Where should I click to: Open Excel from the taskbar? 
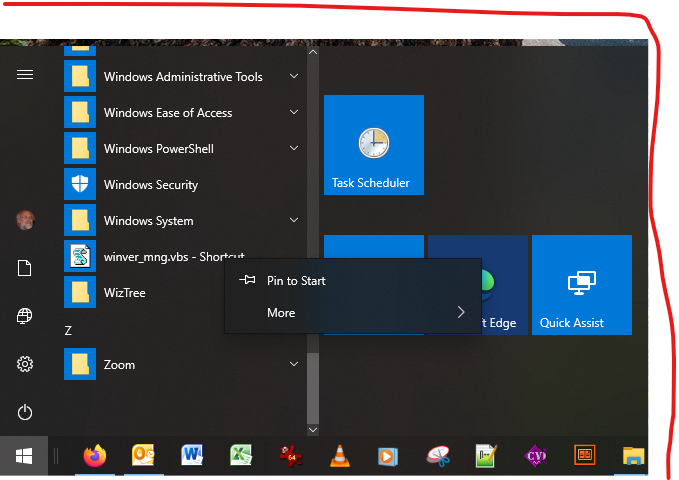(x=241, y=456)
